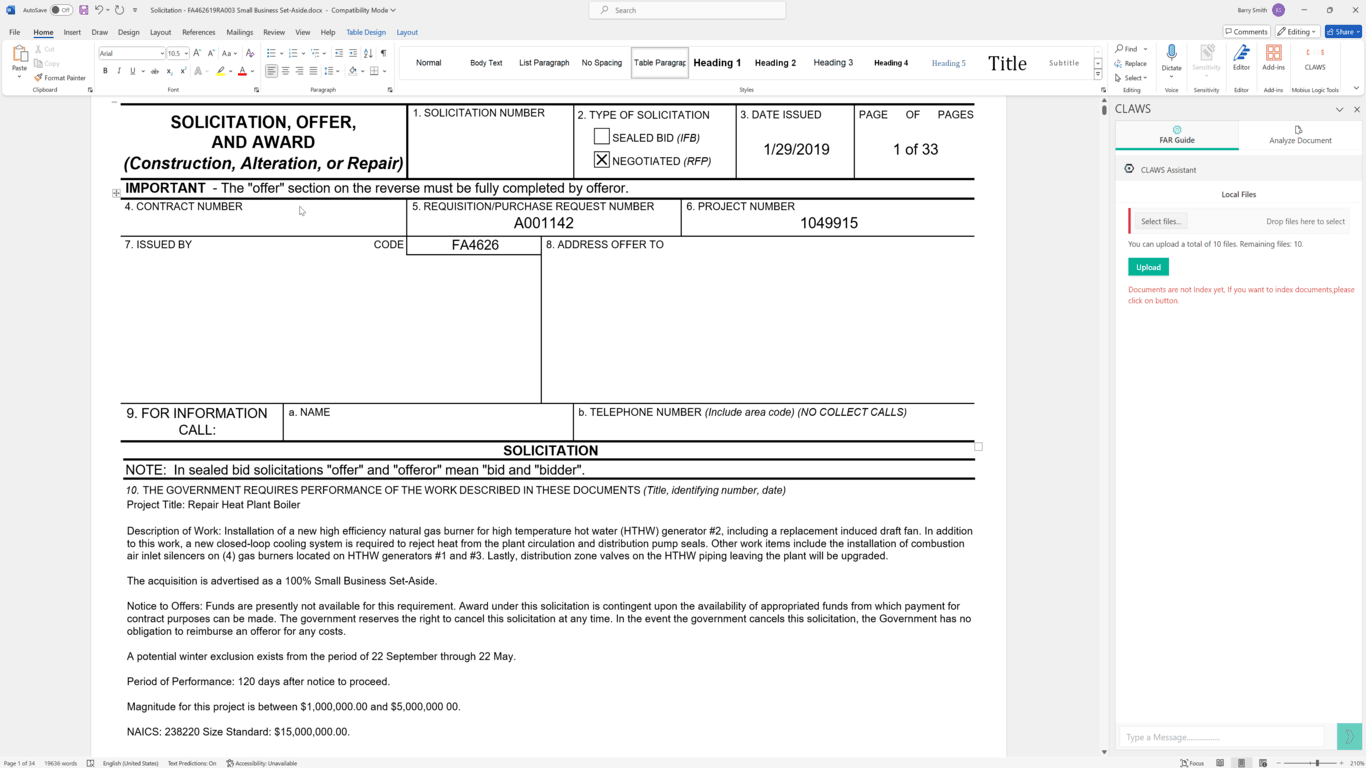
Task: Toggle underline formatting
Action: click(x=133, y=71)
